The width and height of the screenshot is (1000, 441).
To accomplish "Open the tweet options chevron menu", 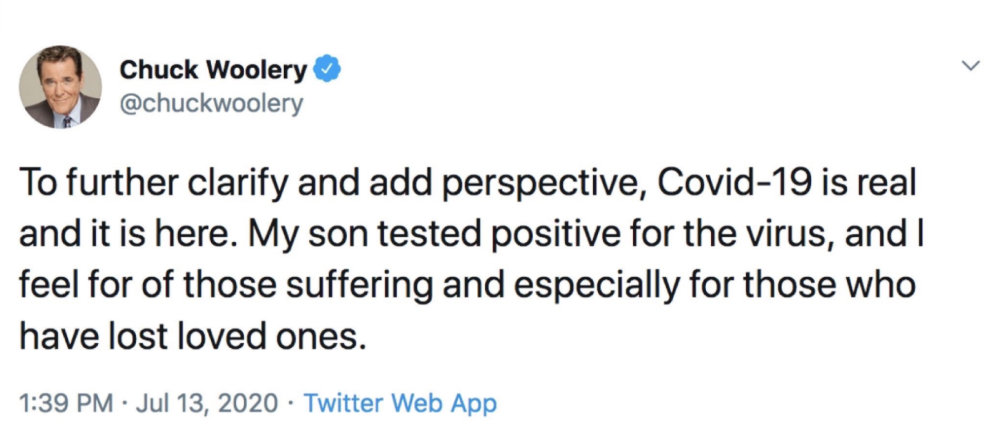I will pos(968,67).
